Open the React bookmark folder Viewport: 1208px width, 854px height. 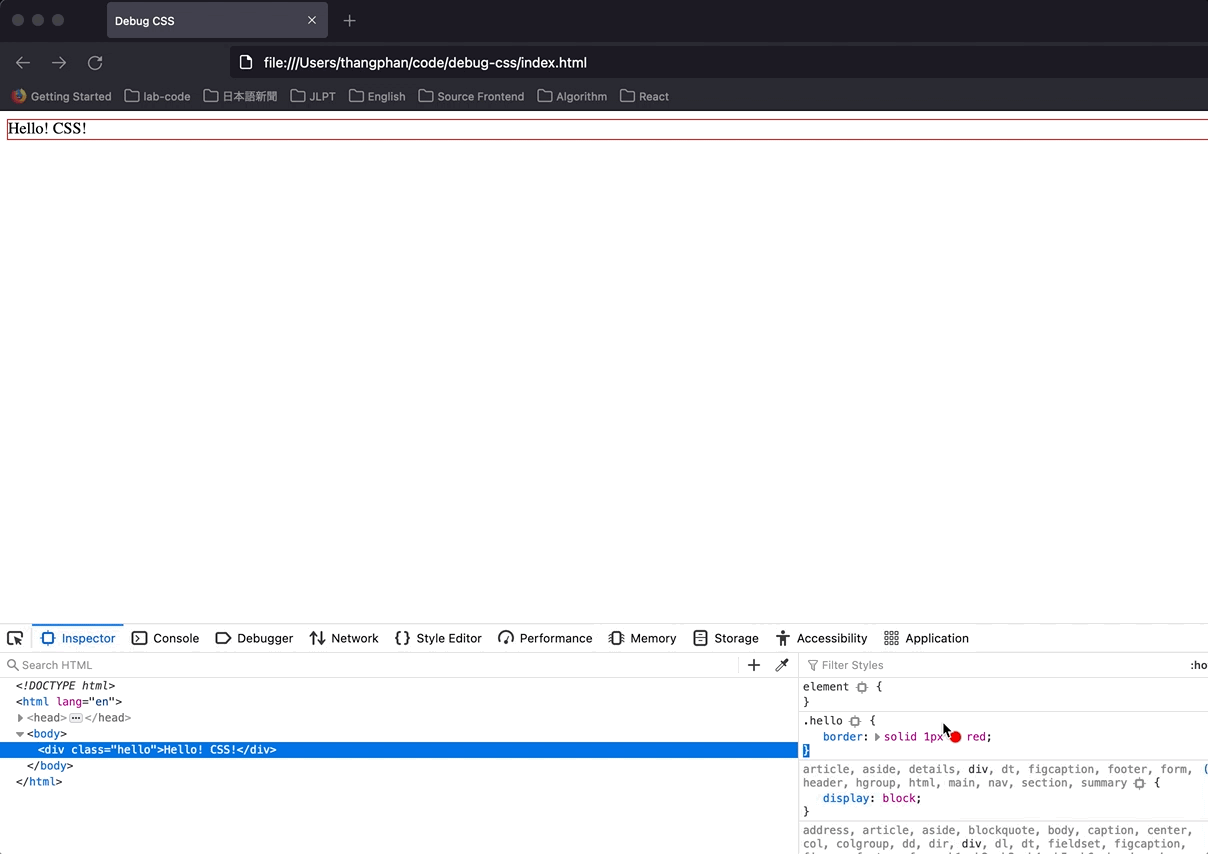tap(644, 96)
